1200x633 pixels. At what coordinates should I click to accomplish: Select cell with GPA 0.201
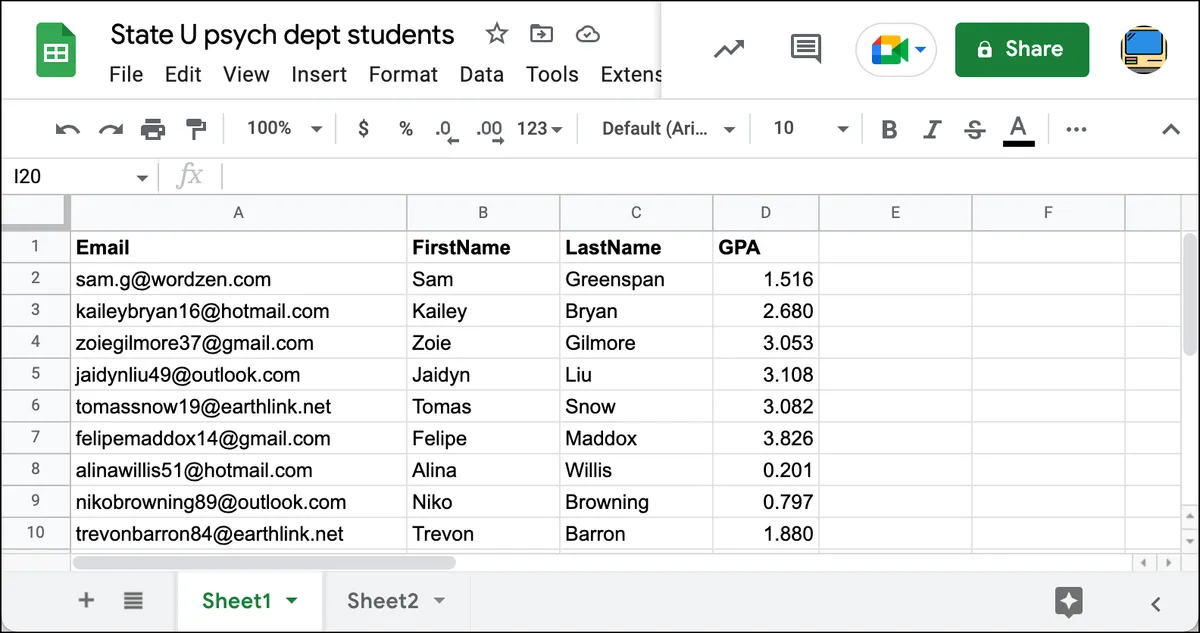(x=765, y=470)
